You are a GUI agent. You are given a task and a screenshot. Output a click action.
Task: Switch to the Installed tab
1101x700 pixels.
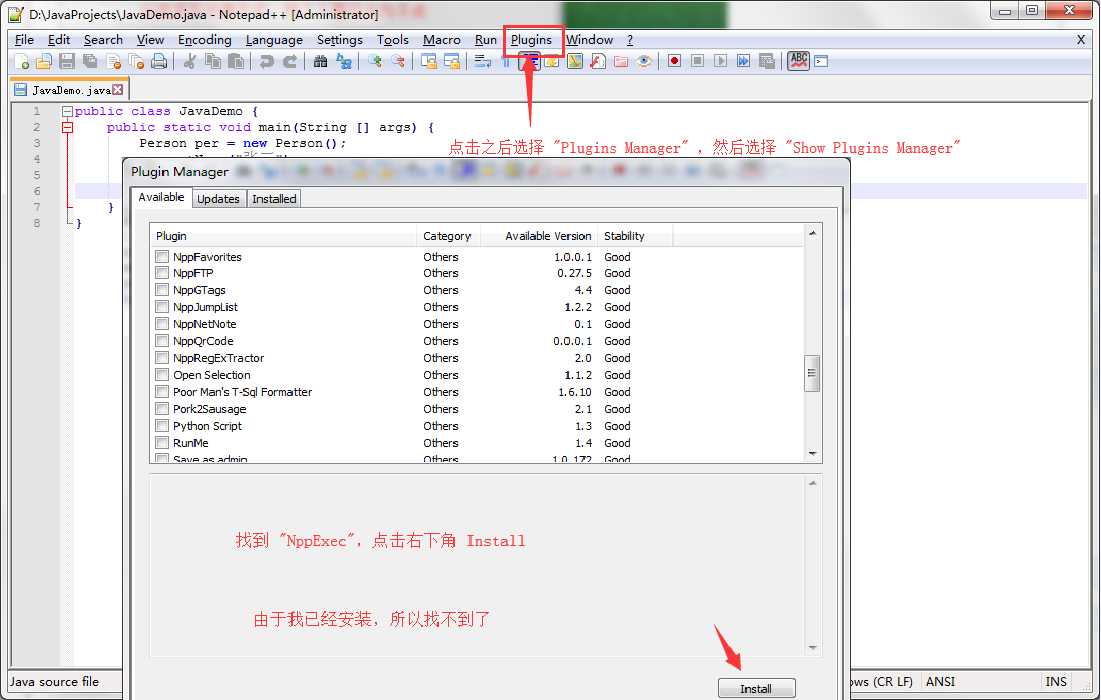(274, 199)
